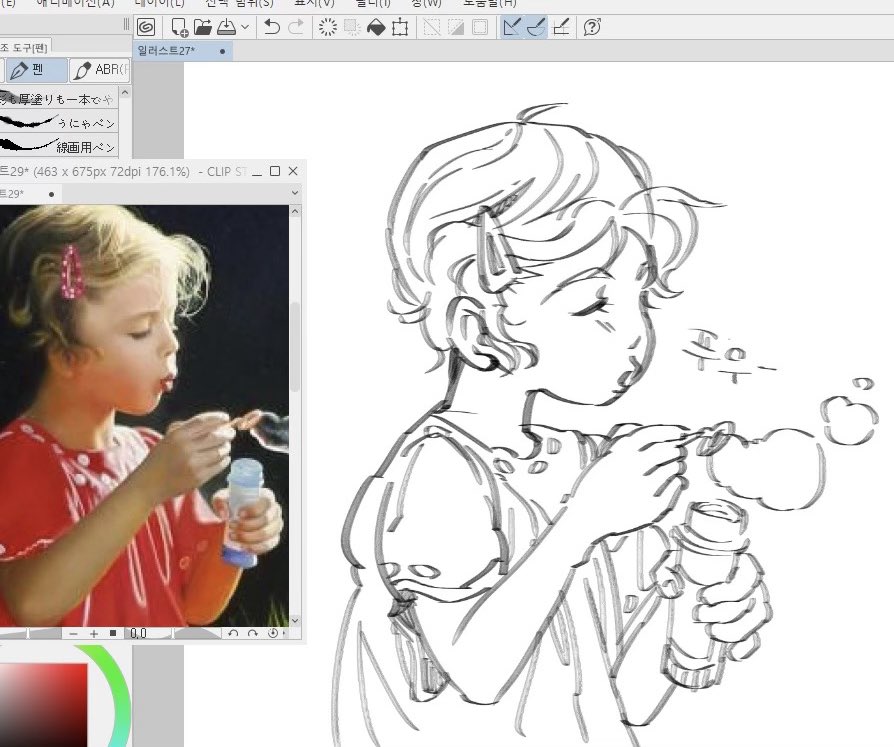
Task: Select the 펜 (Pen) sub tool group
Action: [x=35, y=70]
